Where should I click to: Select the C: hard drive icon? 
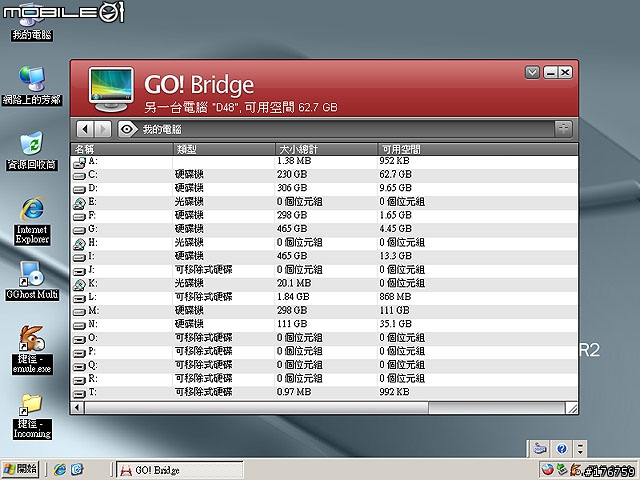79,176
